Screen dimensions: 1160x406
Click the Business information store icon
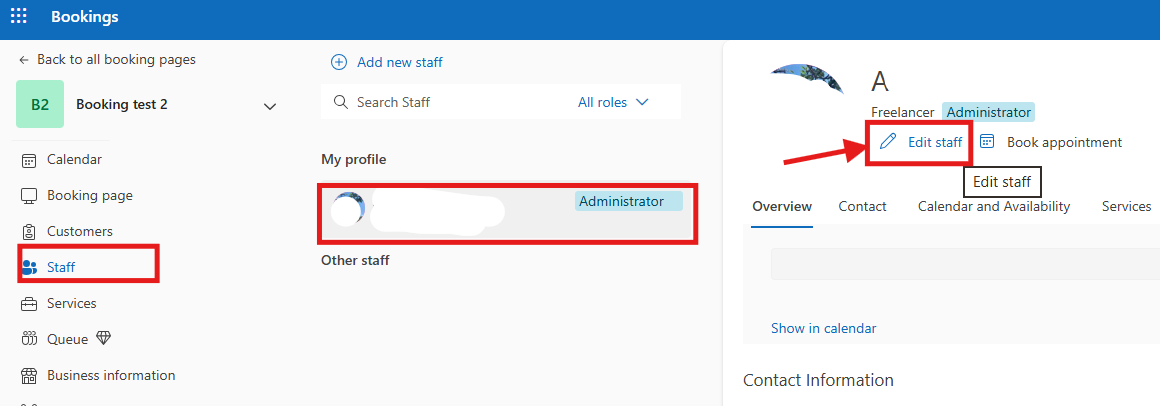click(x=29, y=376)
